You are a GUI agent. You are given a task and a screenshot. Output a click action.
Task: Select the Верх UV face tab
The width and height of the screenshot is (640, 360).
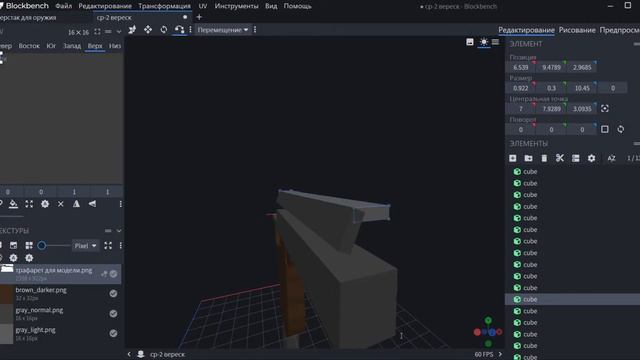click(x=95, y=46)
